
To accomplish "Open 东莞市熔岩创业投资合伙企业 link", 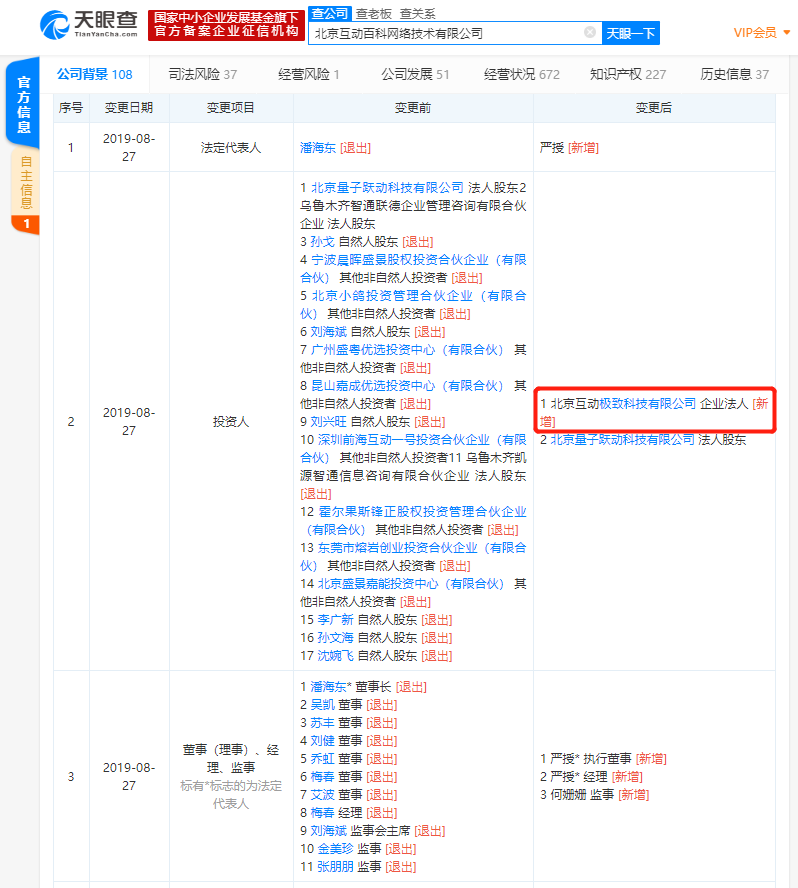I will point(413,557).
